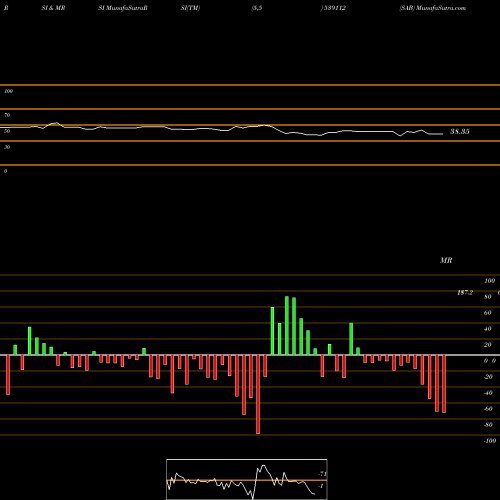Click the MR axis label -100
The image size is (500, 500).
490,441
